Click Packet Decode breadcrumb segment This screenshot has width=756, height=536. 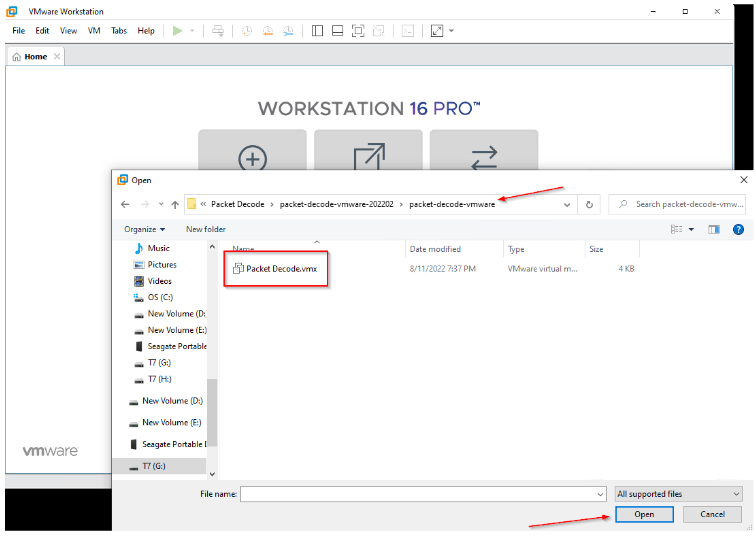[x=238, y=204]
